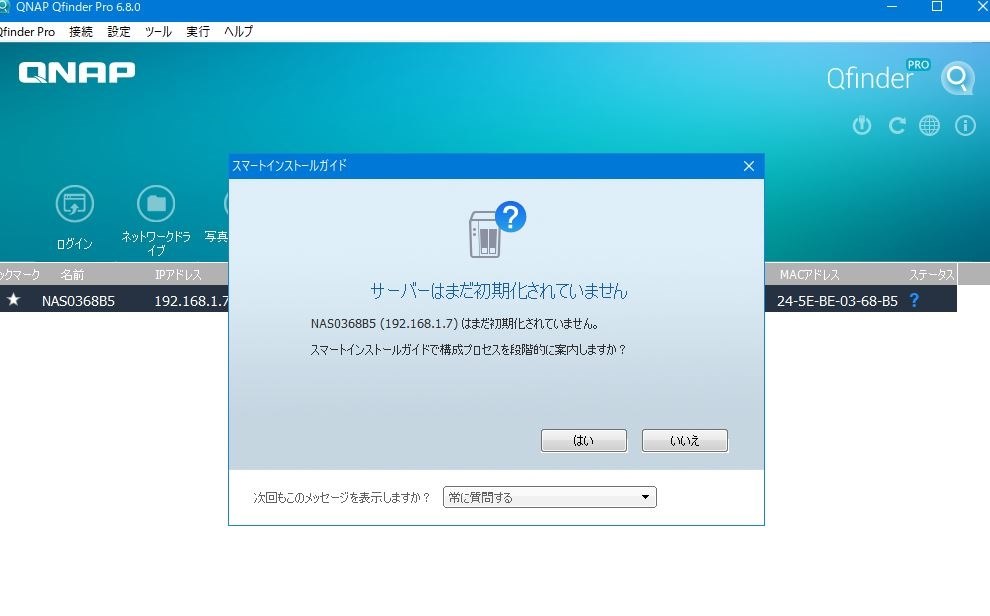Open the 設定 menu
990x616 pixels.
tap(117, 31)
